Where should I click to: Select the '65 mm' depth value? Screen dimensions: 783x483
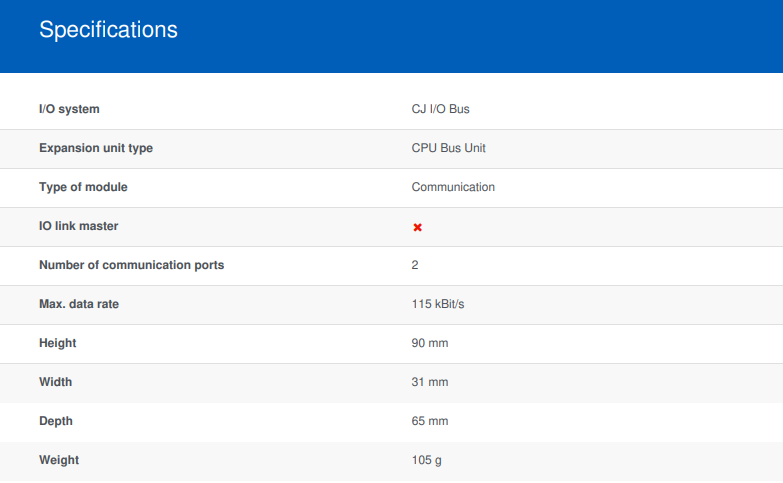430,421
